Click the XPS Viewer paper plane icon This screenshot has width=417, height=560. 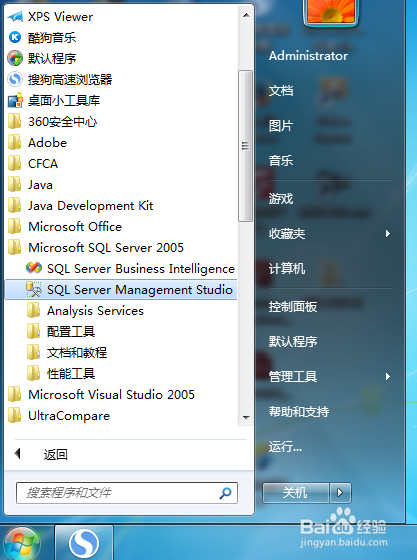click(x=15, y=16)
